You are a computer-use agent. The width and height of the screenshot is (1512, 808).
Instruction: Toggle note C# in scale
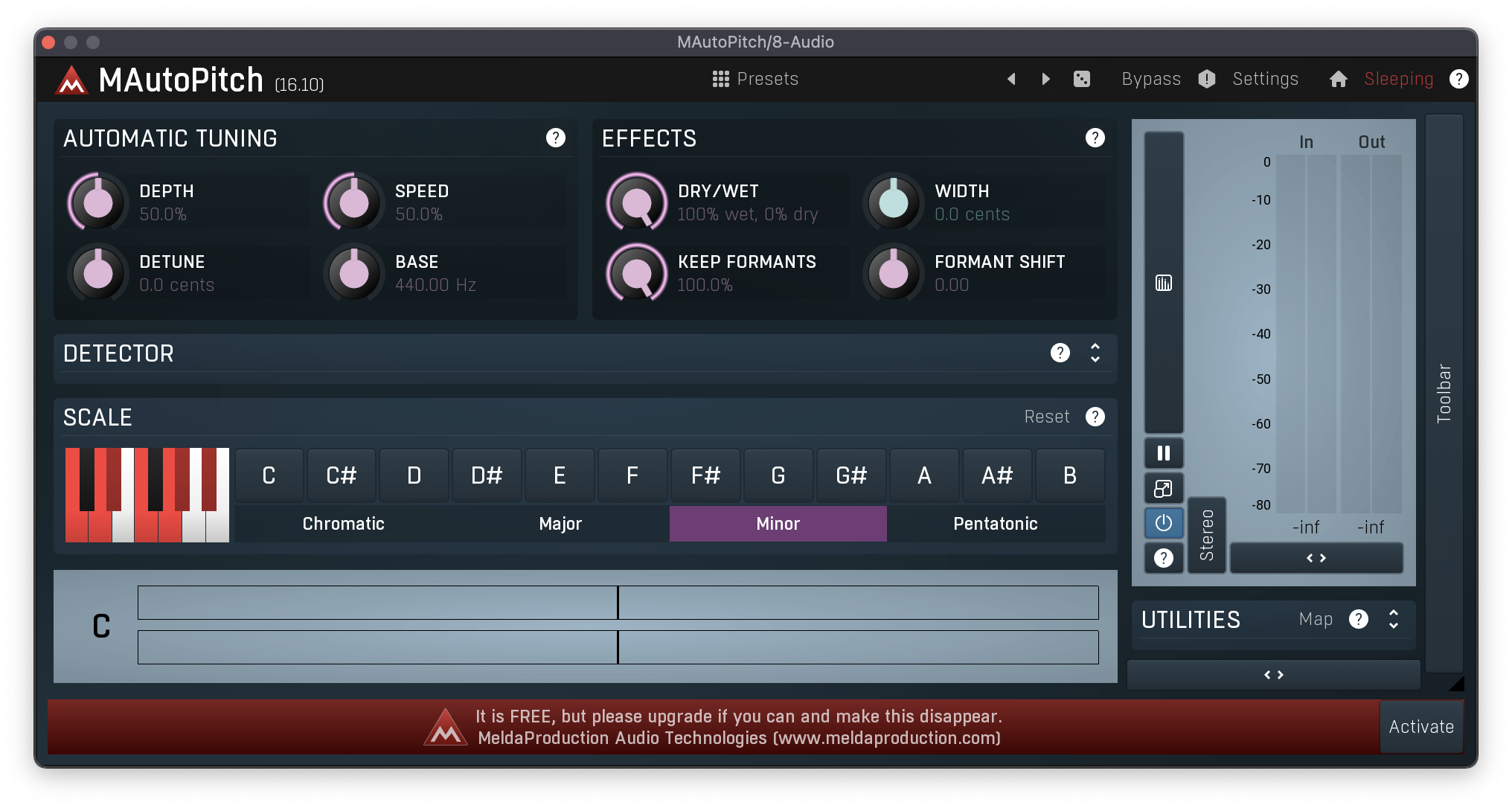click(342, 475)
